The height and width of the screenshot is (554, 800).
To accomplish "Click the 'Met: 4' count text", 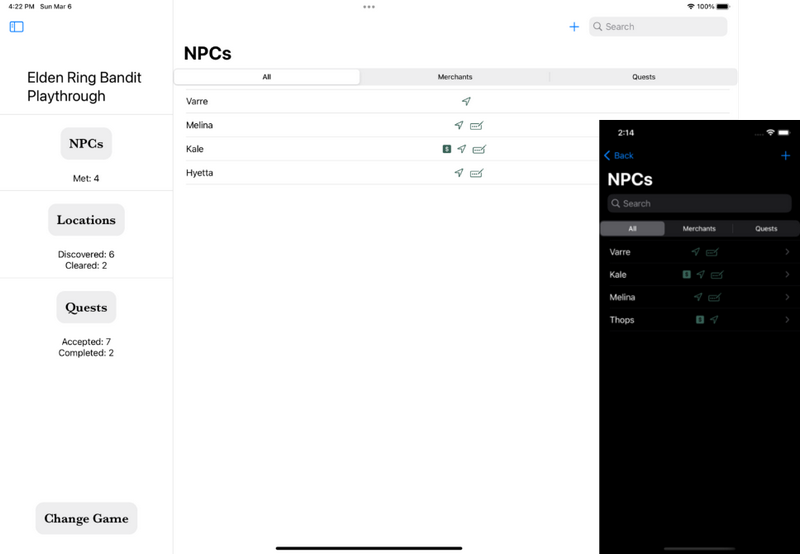I will tap(86, 179).
